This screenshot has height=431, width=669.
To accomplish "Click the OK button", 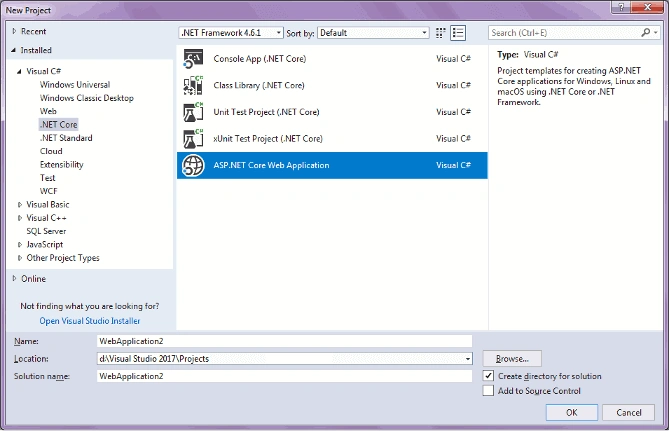I will [572, 412].
